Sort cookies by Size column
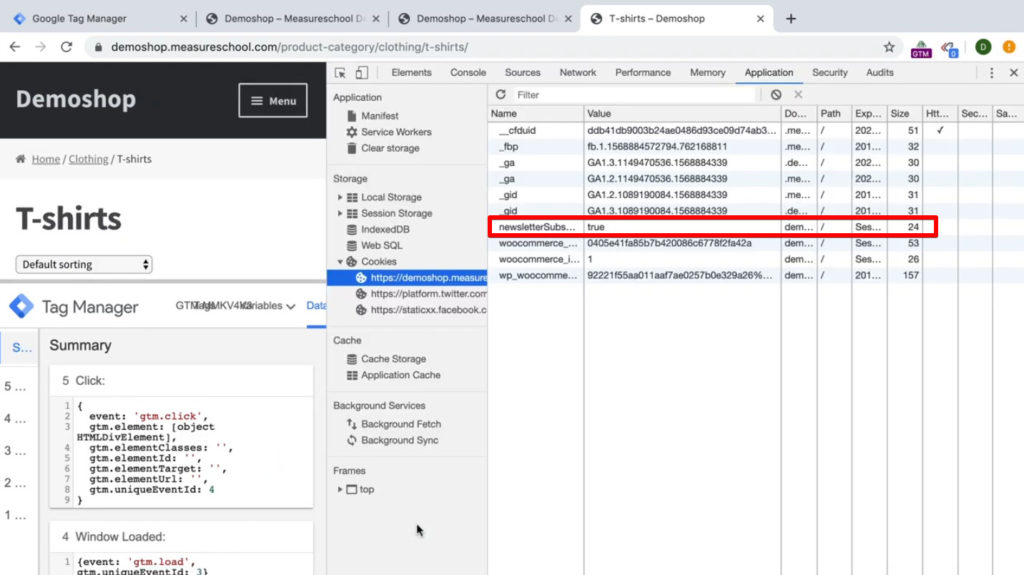 click(904, 114)
